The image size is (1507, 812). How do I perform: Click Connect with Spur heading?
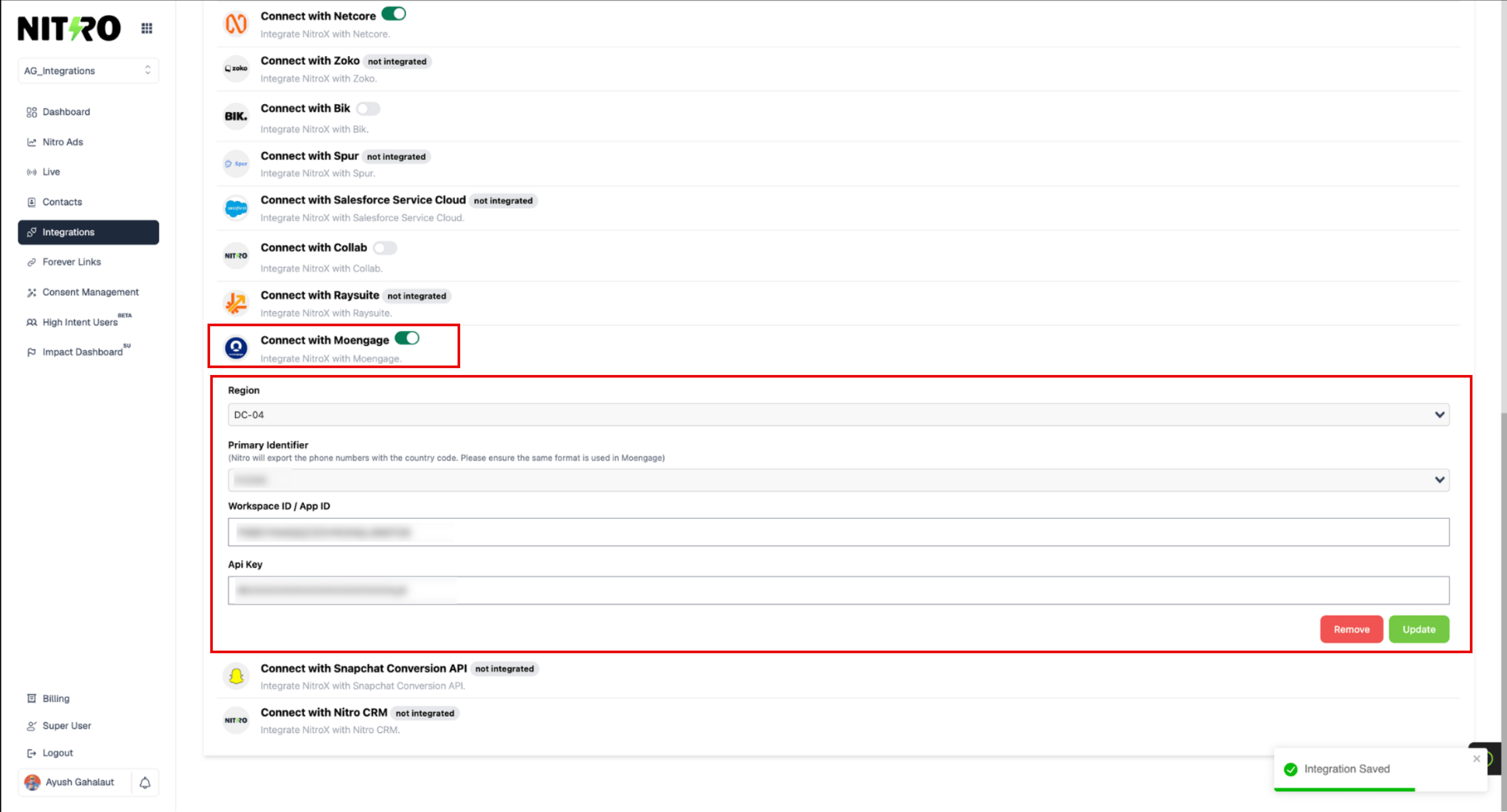pos(310,156)
